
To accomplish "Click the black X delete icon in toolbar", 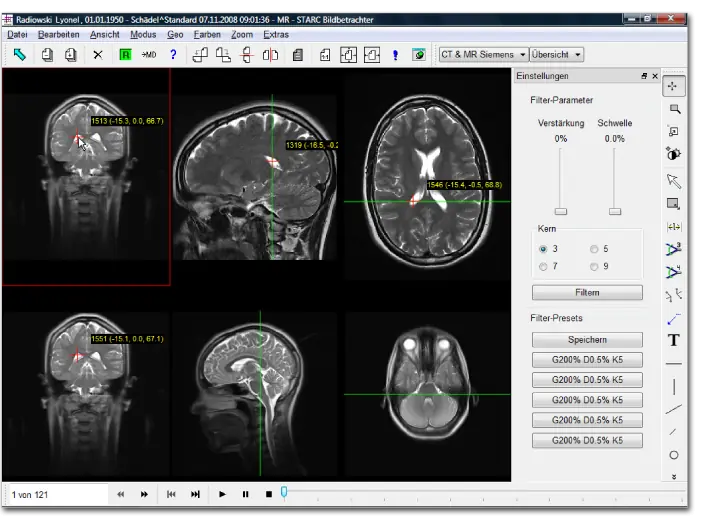I will [98, 55].
